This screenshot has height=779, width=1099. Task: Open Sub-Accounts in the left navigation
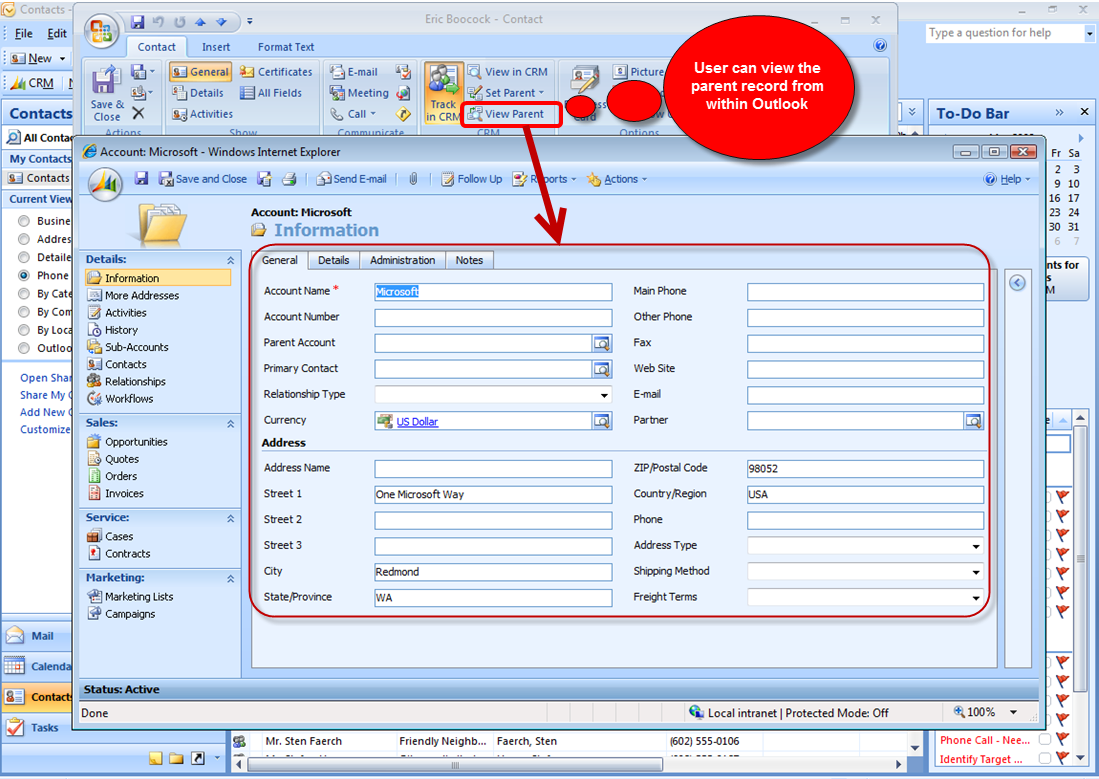point(137,347)
